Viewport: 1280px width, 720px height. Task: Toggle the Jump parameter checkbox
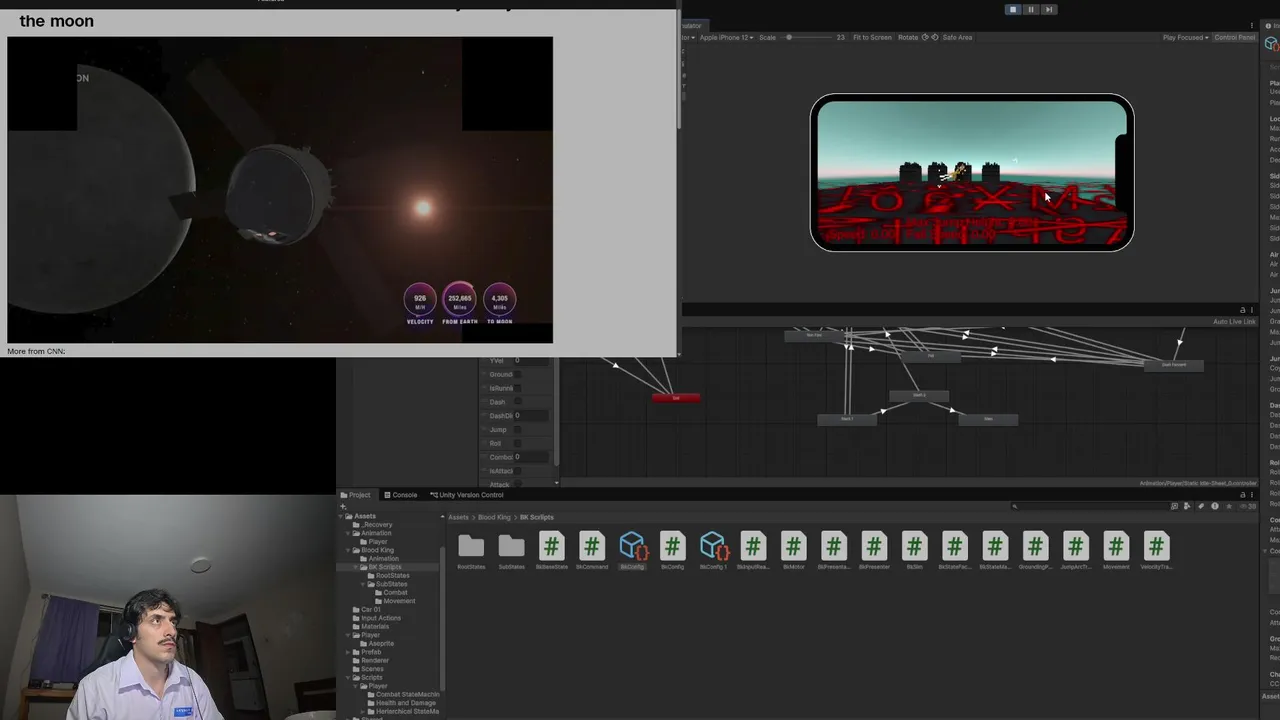(x=517, y=430)
